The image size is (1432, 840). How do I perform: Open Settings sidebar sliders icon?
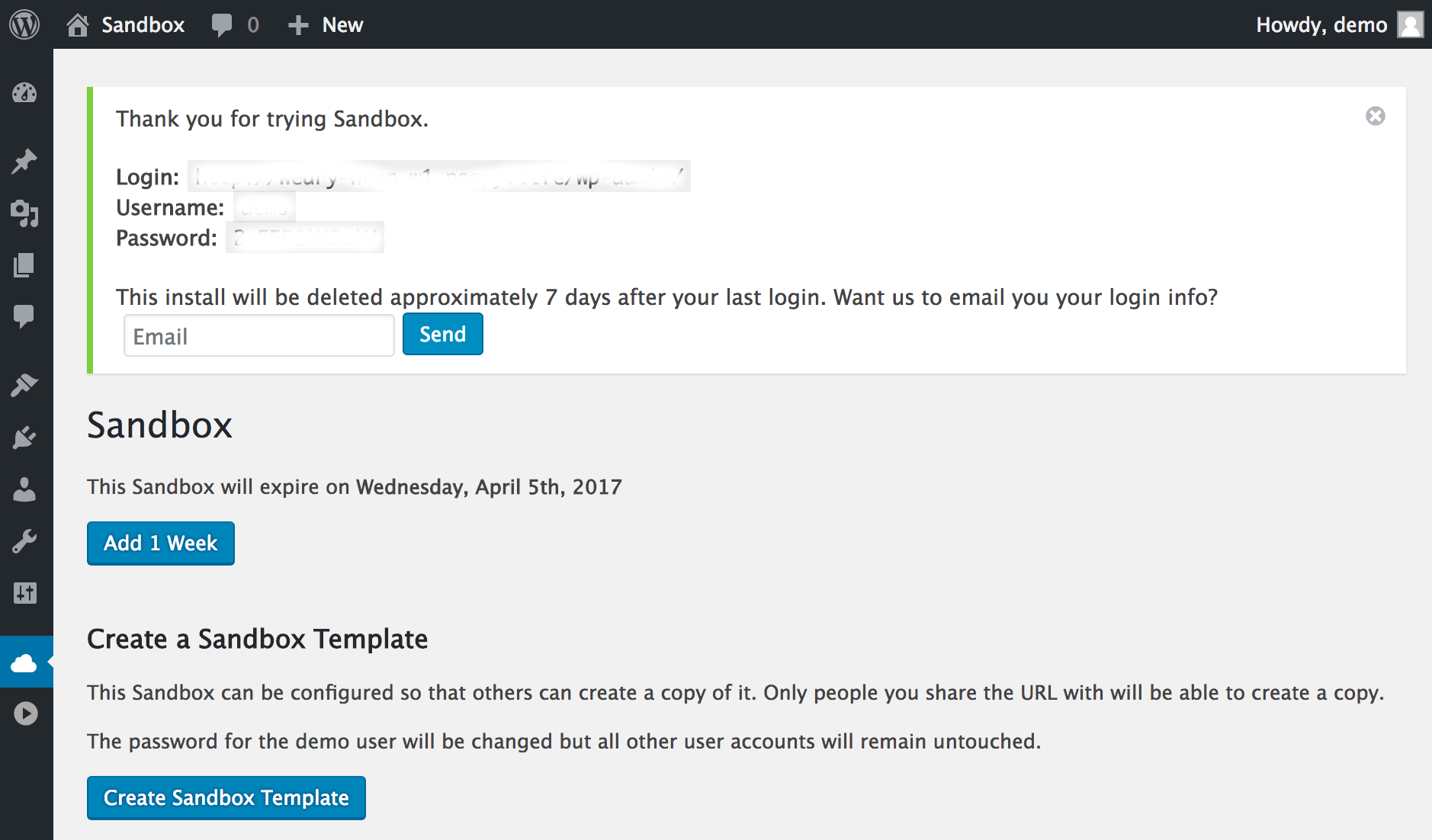point(24,593)
